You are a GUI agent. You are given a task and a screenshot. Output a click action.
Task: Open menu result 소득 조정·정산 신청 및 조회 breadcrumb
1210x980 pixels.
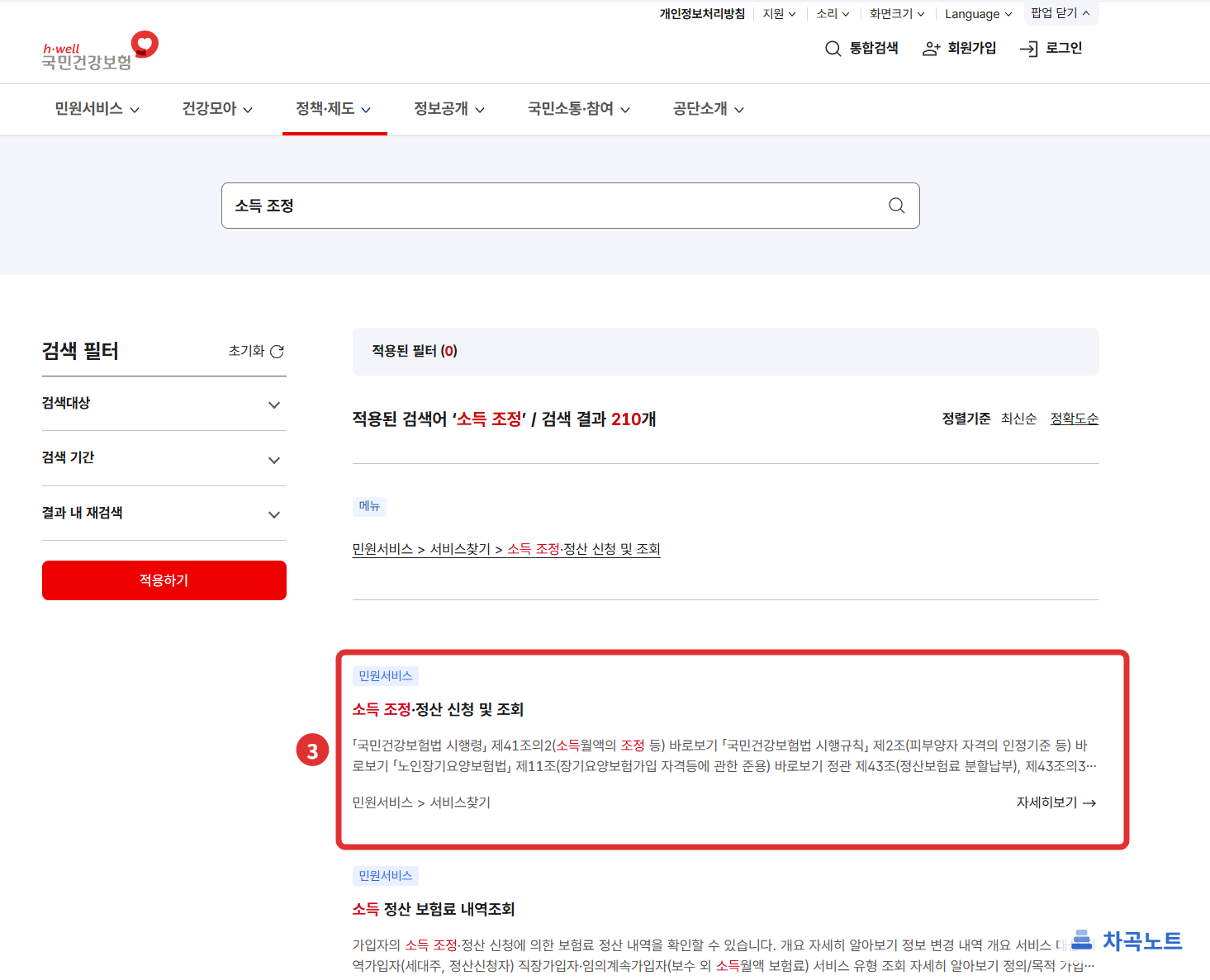tap(506, 549)
